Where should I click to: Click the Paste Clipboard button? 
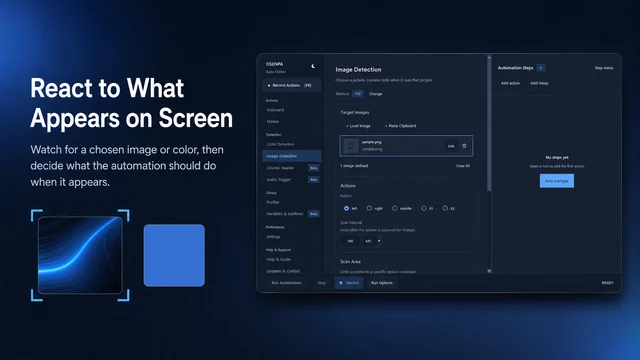point(400,126)
